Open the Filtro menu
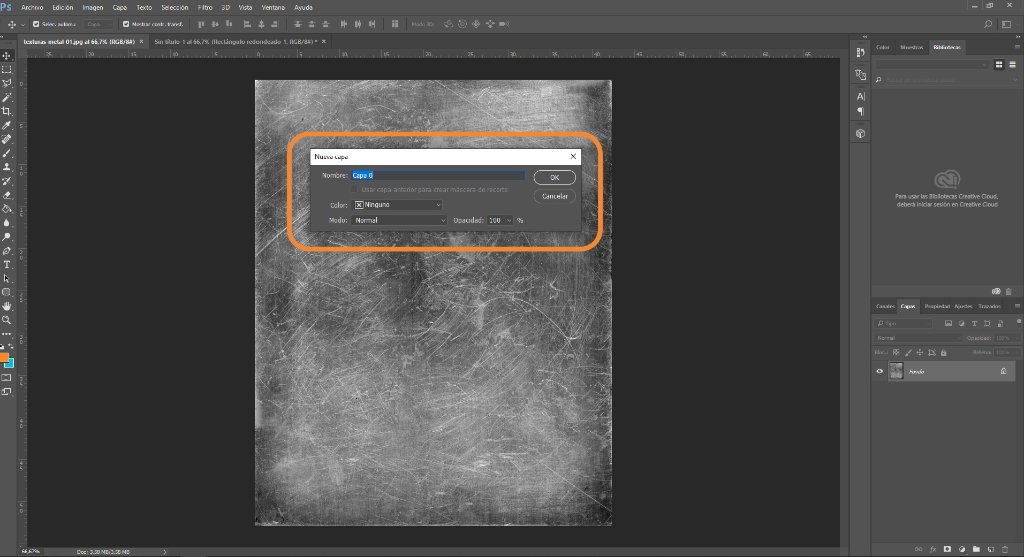The height and width of the screenshot is (557, 1024). (x=205, y=8)
